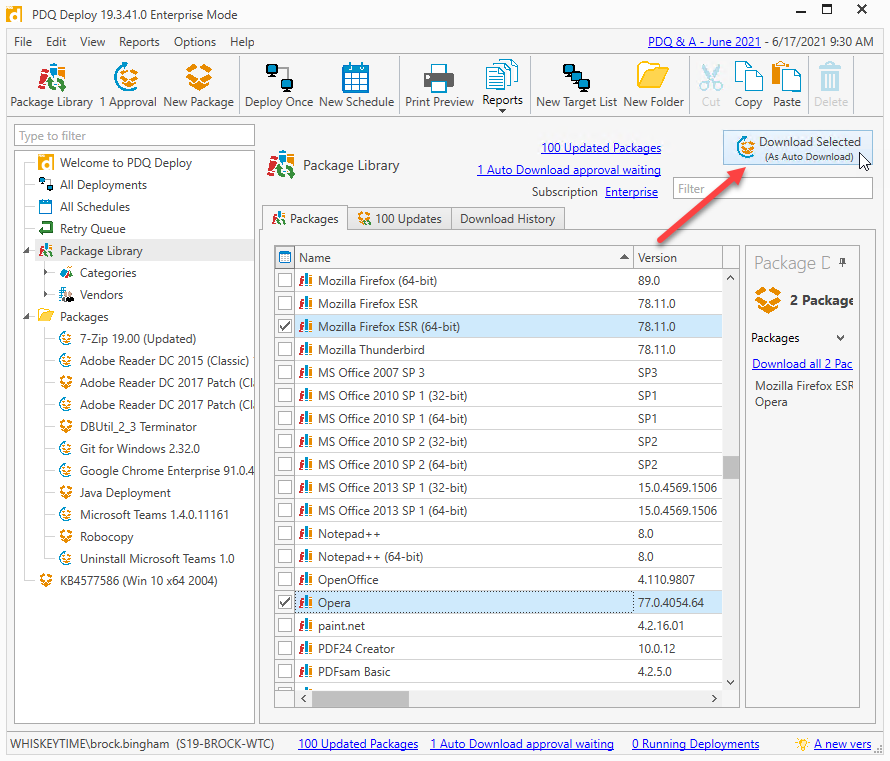890x761 pixels.
Task: Click the Cut toolbar icon
Action: pos(711,85)
